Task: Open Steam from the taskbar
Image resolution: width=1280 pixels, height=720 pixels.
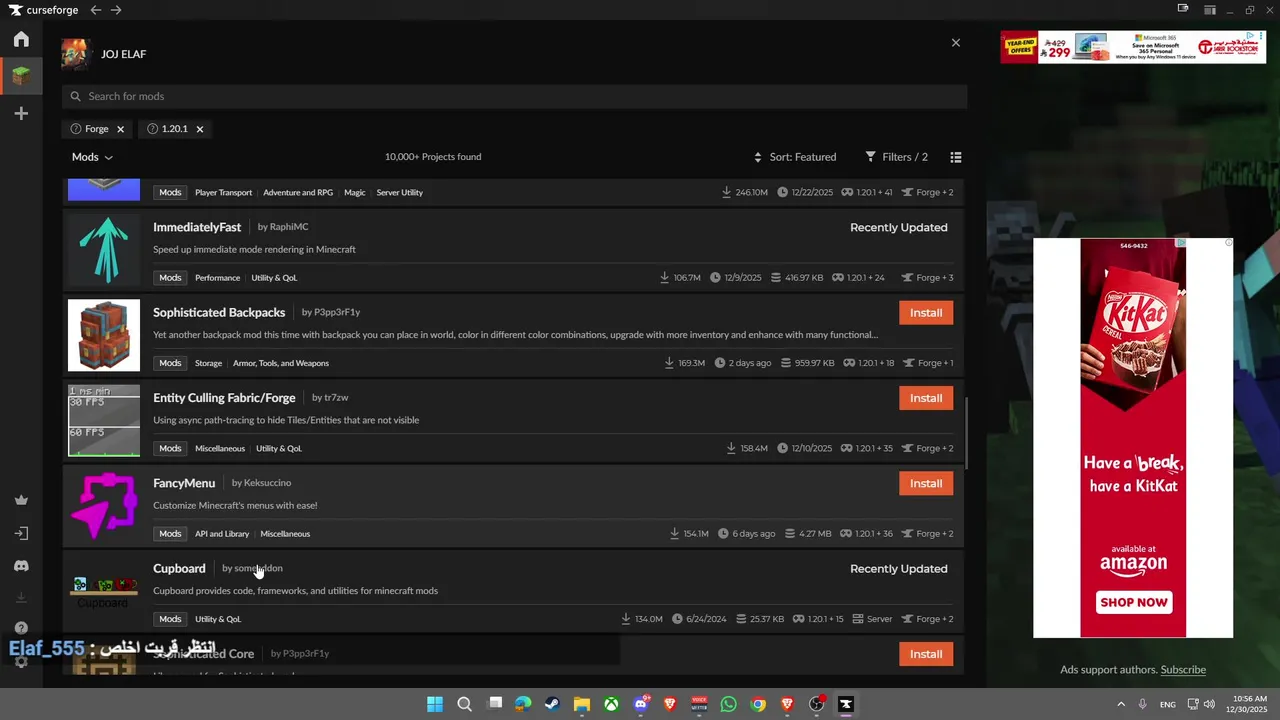Action: [552, 704]
